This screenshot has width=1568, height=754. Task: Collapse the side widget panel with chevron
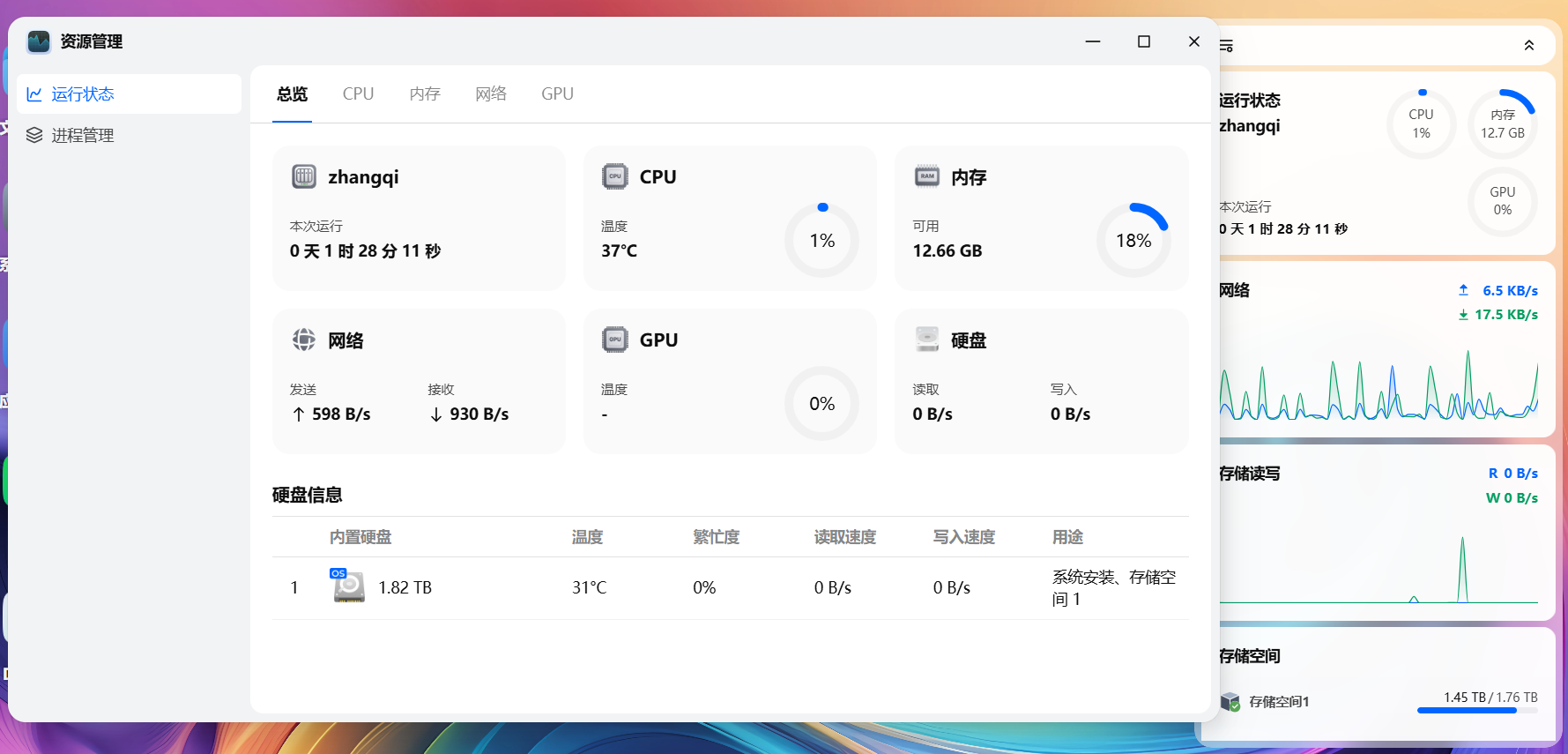pos(1529,45)
